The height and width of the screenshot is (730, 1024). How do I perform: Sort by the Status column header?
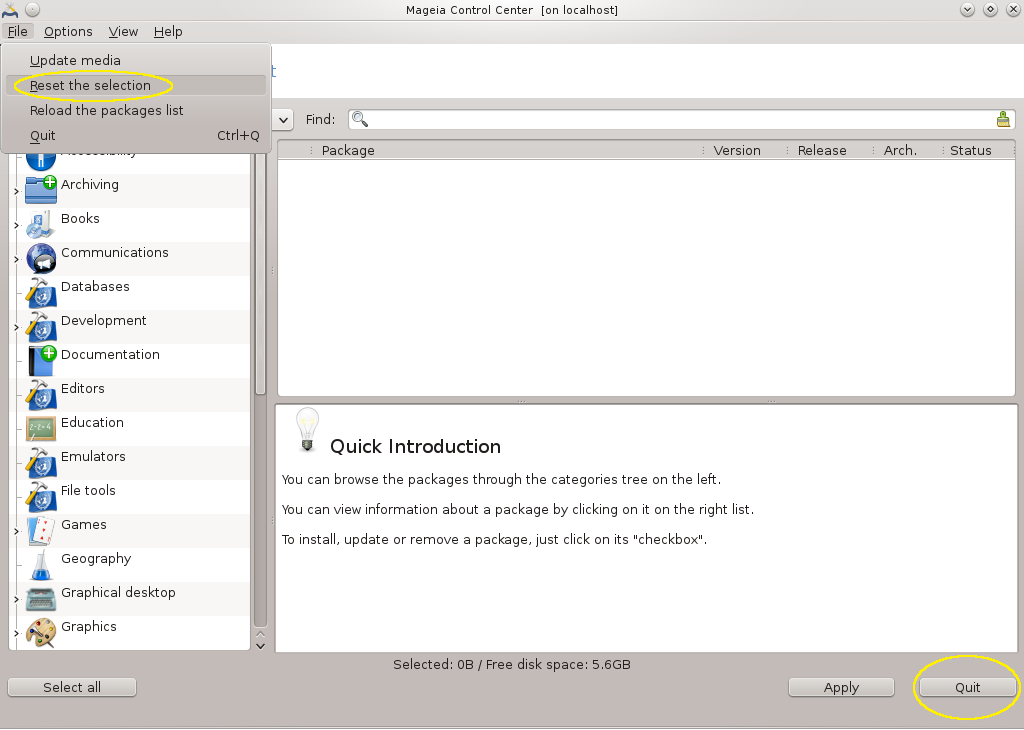(x=979, y=150)
